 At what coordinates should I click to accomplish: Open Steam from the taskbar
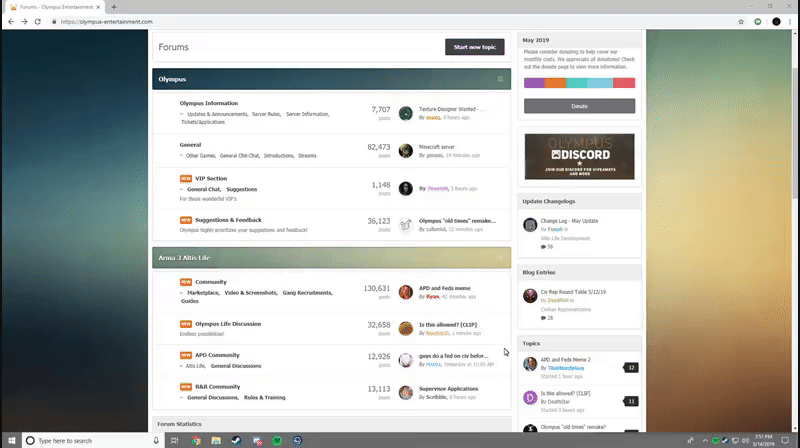[236, 440]
